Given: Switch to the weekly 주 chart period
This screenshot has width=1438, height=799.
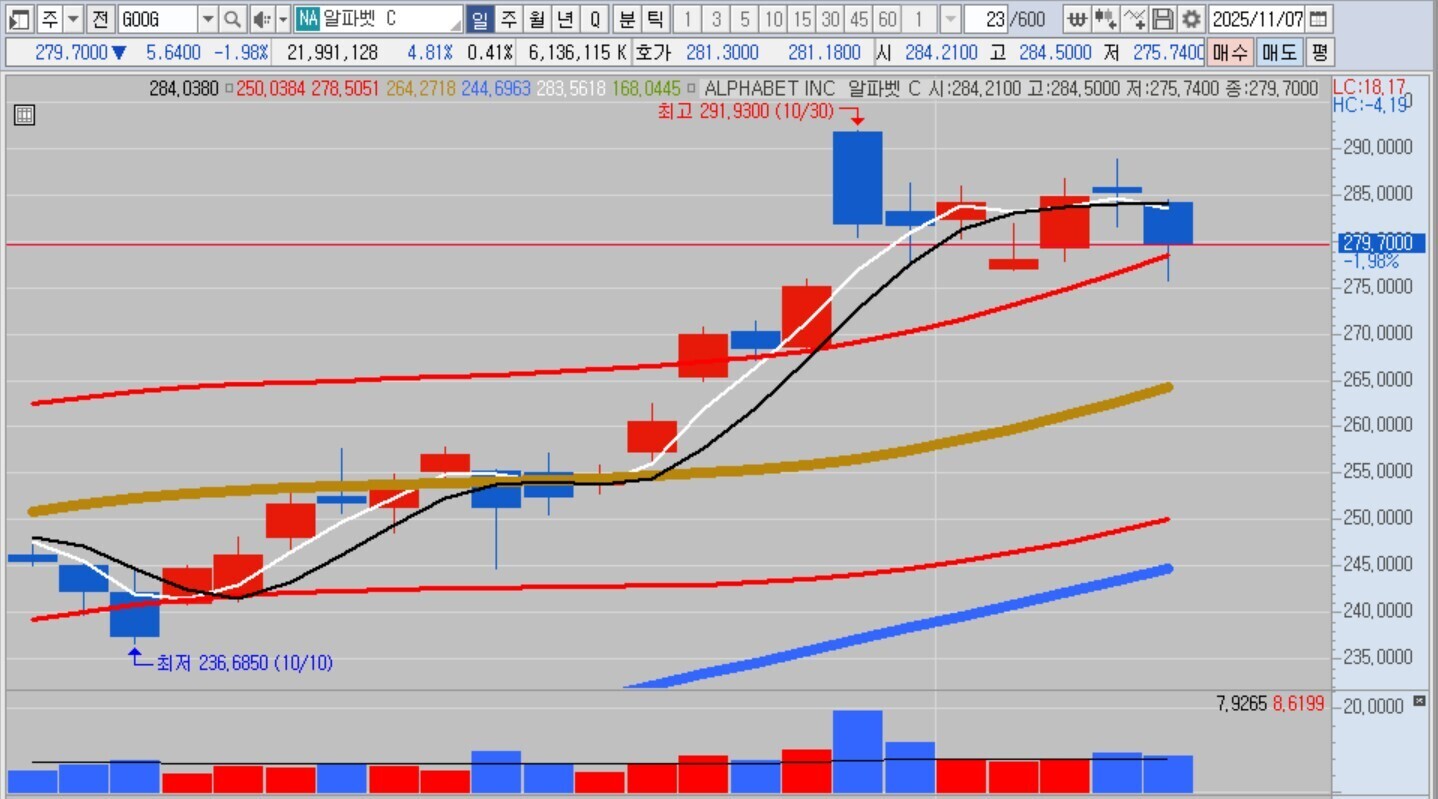Looking at the screenshot, I should [x=508, y=19].
